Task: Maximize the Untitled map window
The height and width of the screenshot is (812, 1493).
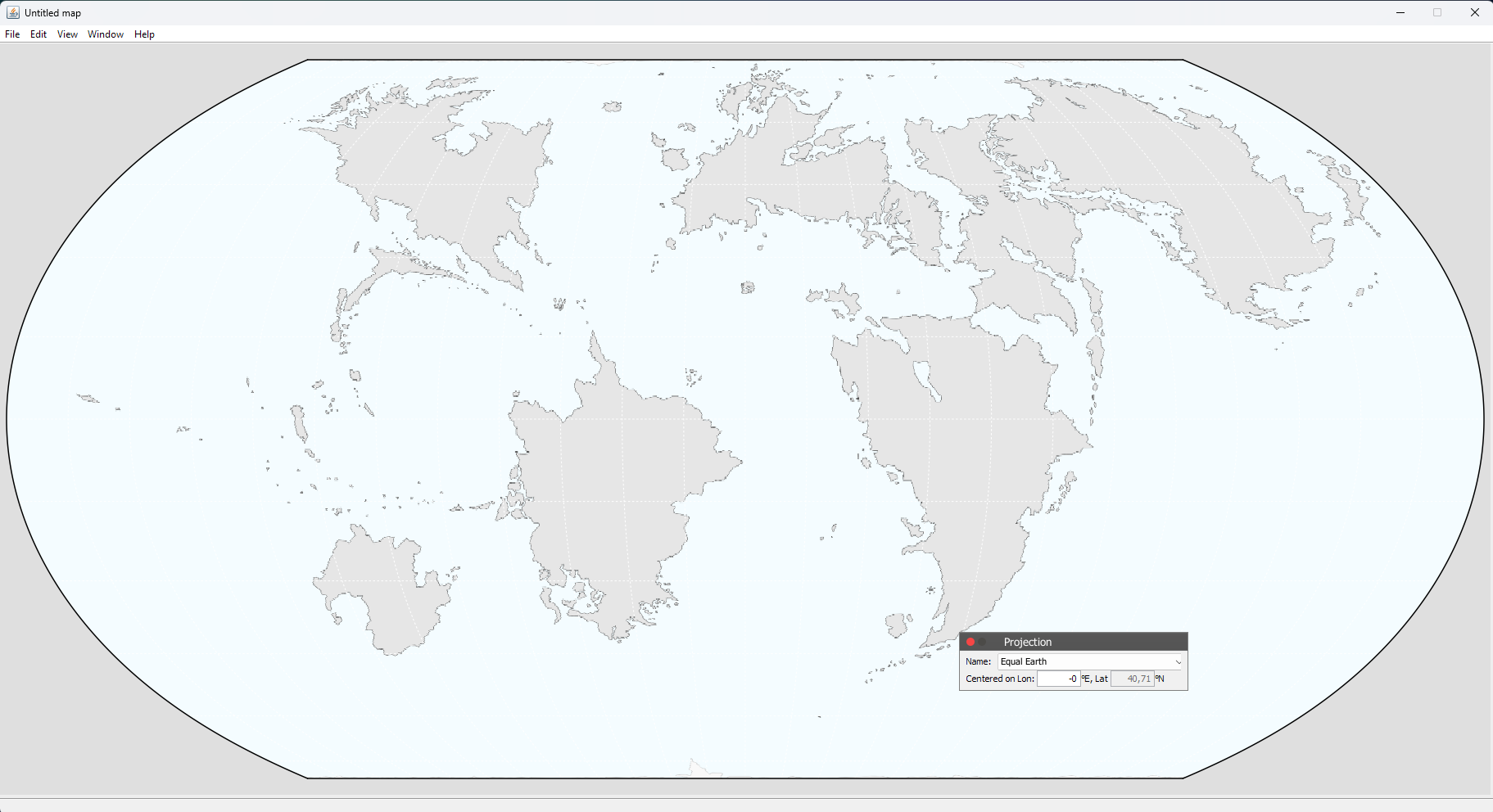Action: (1437, 12)
